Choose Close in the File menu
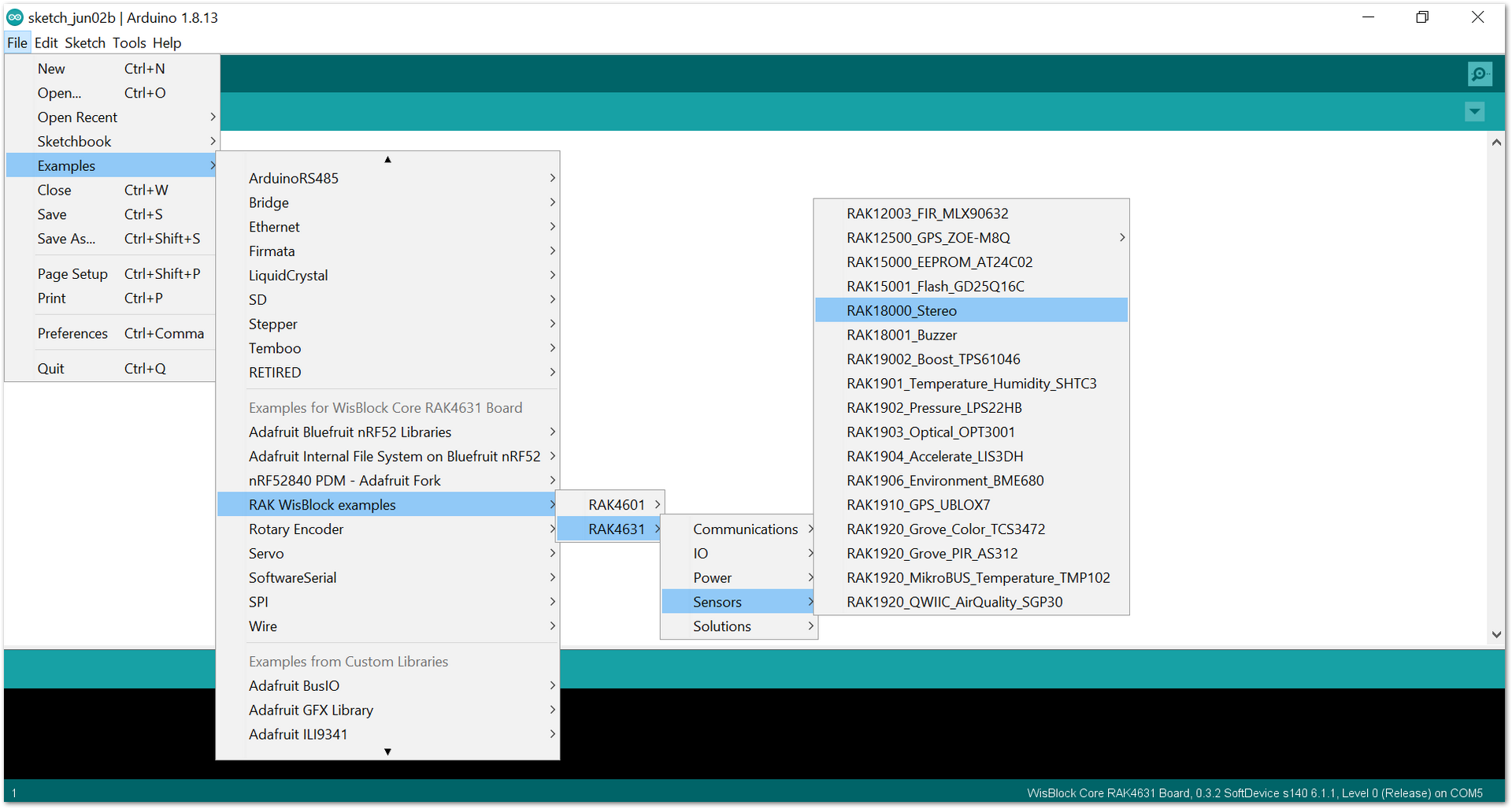The width and height of the screenshot is (1512, 809). (x=111, y=190)
